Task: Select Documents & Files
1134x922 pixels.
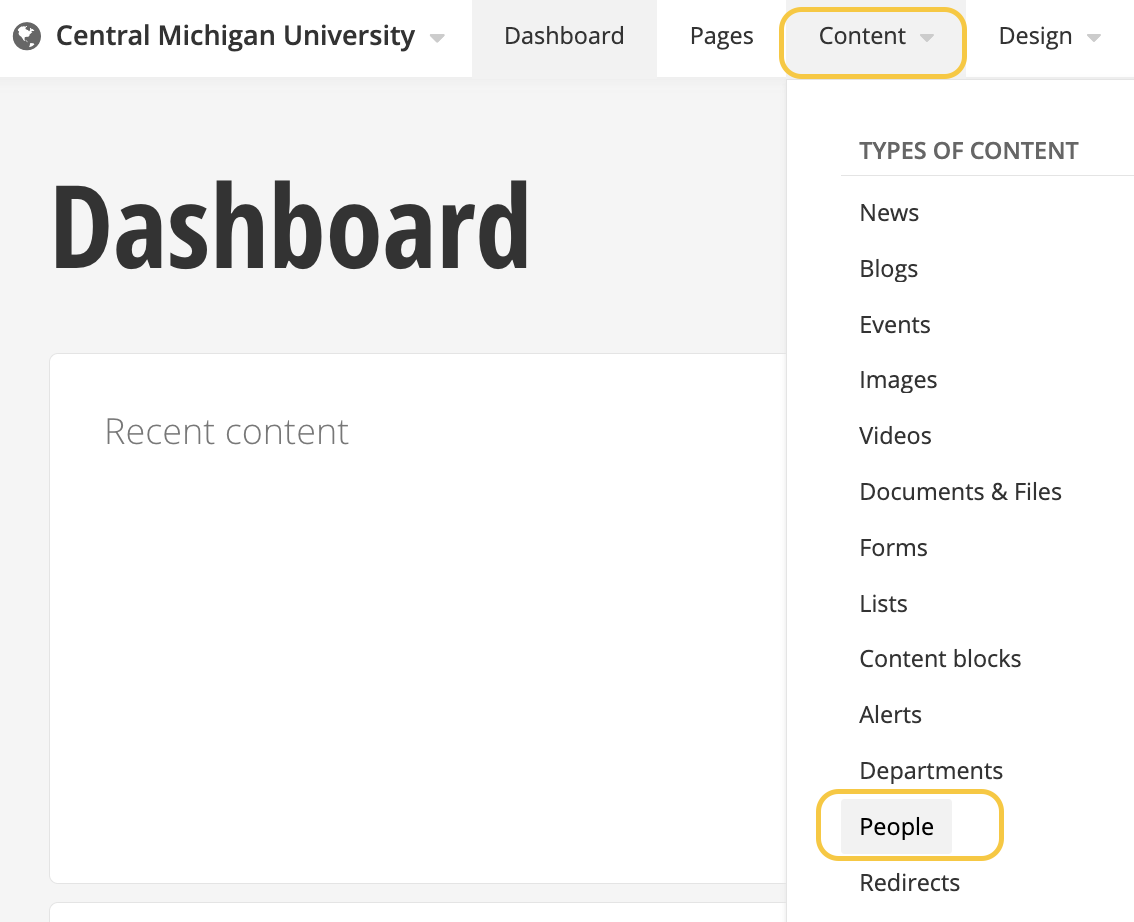Action: [960, 491]
